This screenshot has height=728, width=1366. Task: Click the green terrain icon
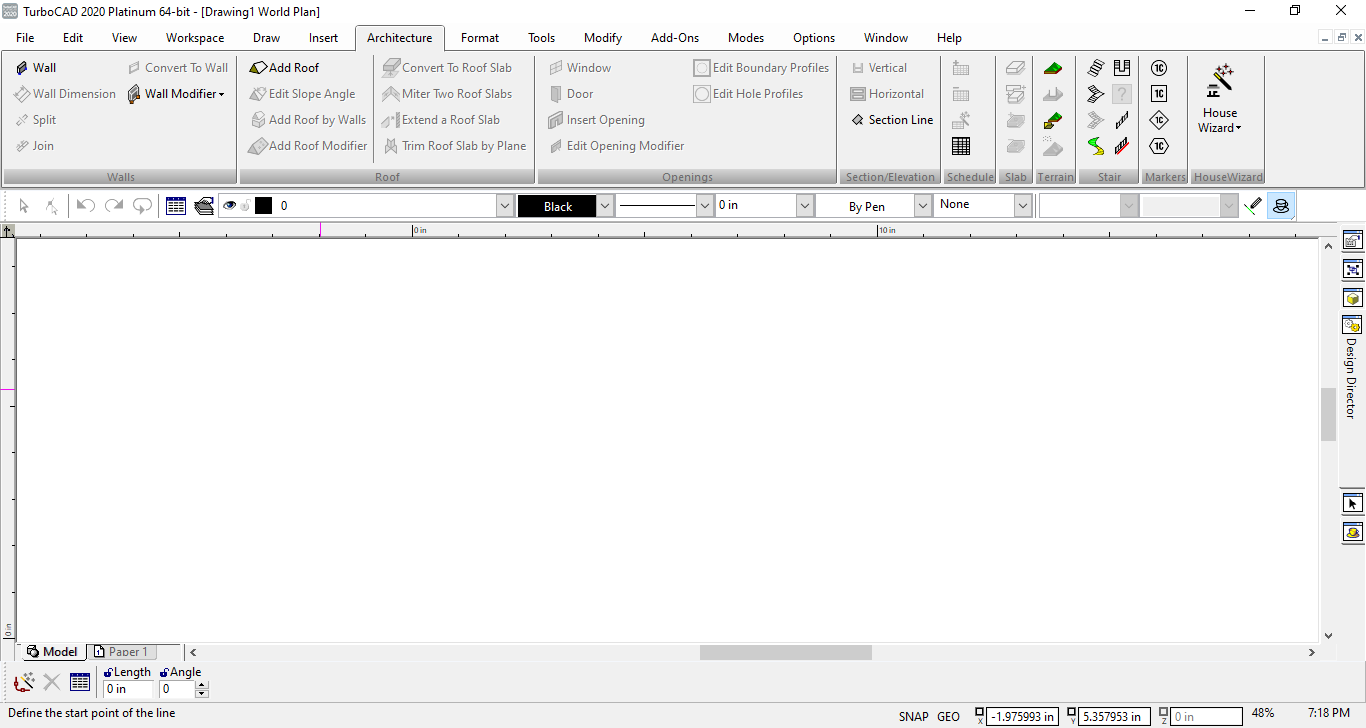coord(1052,68)
